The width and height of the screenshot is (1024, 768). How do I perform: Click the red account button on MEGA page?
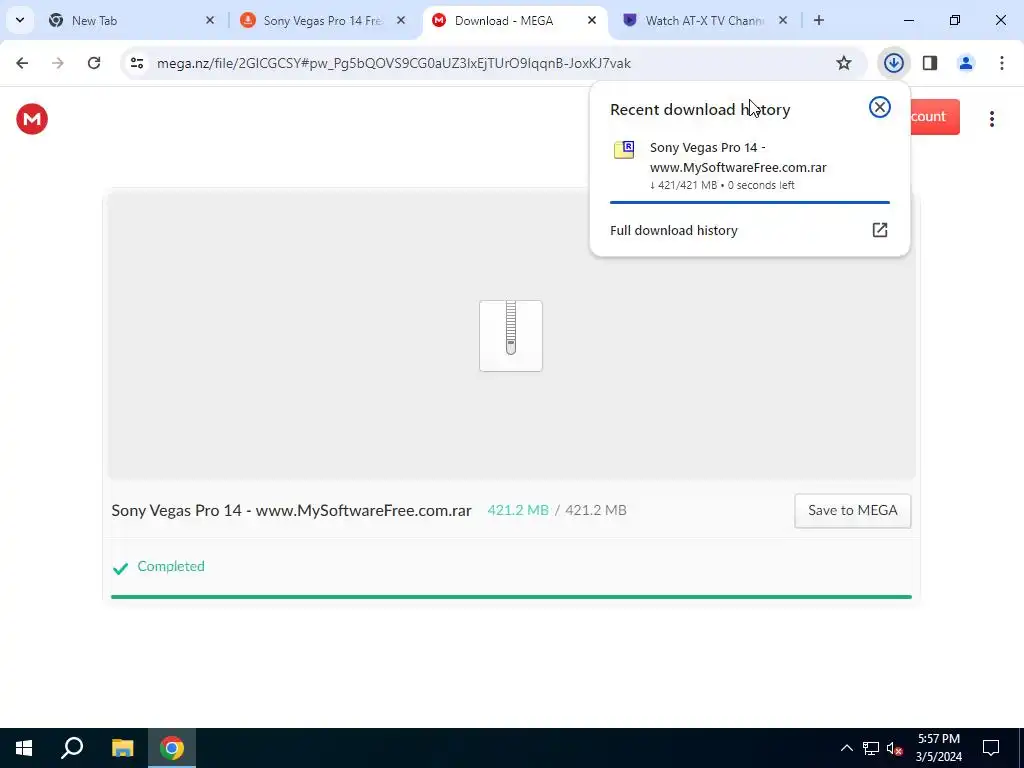click(x=935, y=117)
